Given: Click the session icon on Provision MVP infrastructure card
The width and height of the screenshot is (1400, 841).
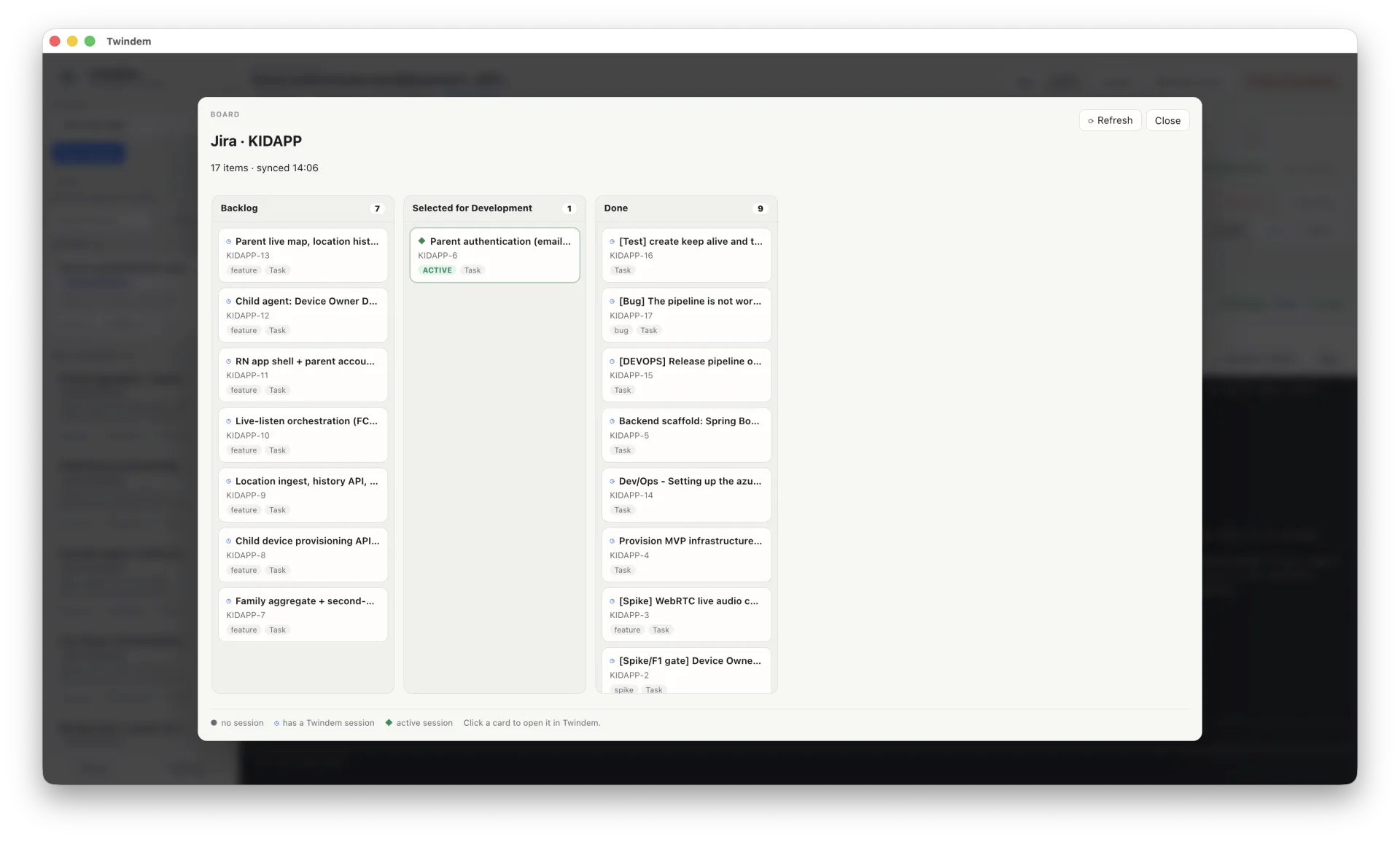Looking at the screenshot, I should pyautogui.click(x=612, y=541).
